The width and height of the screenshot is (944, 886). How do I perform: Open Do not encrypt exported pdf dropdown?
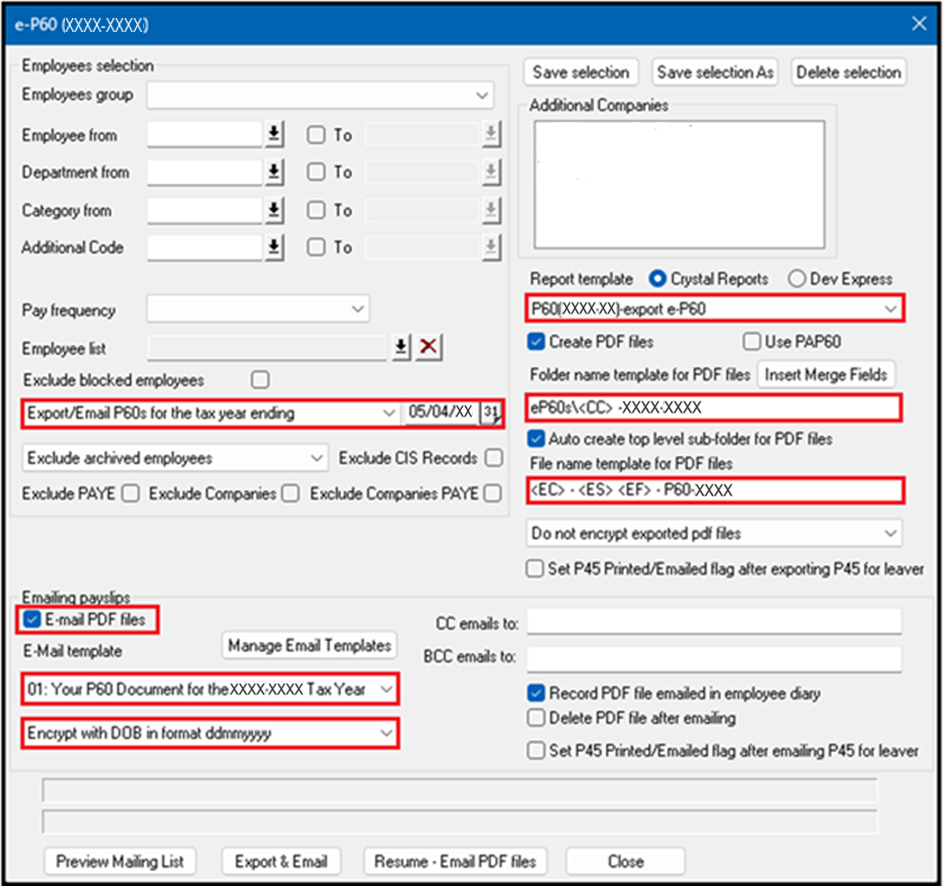(714, 533)
